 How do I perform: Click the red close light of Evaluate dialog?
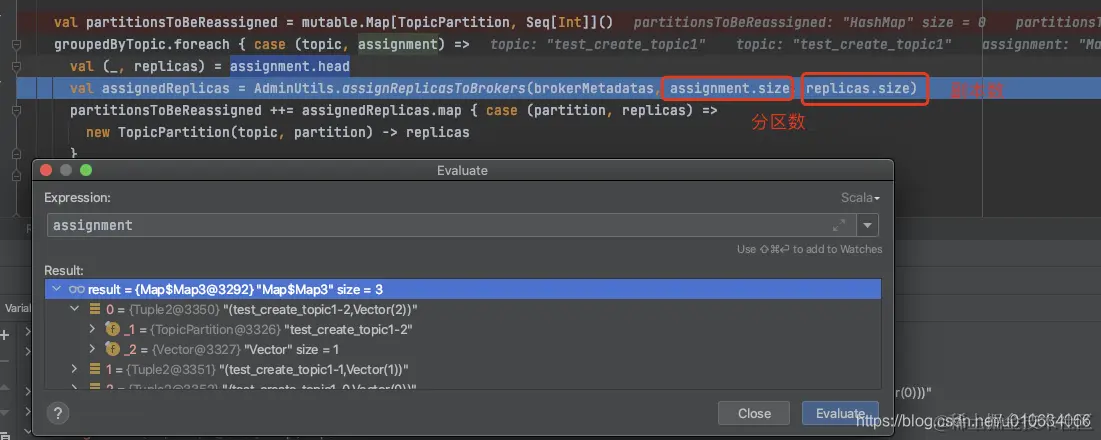pyautogui.click(x=46, y=170)
